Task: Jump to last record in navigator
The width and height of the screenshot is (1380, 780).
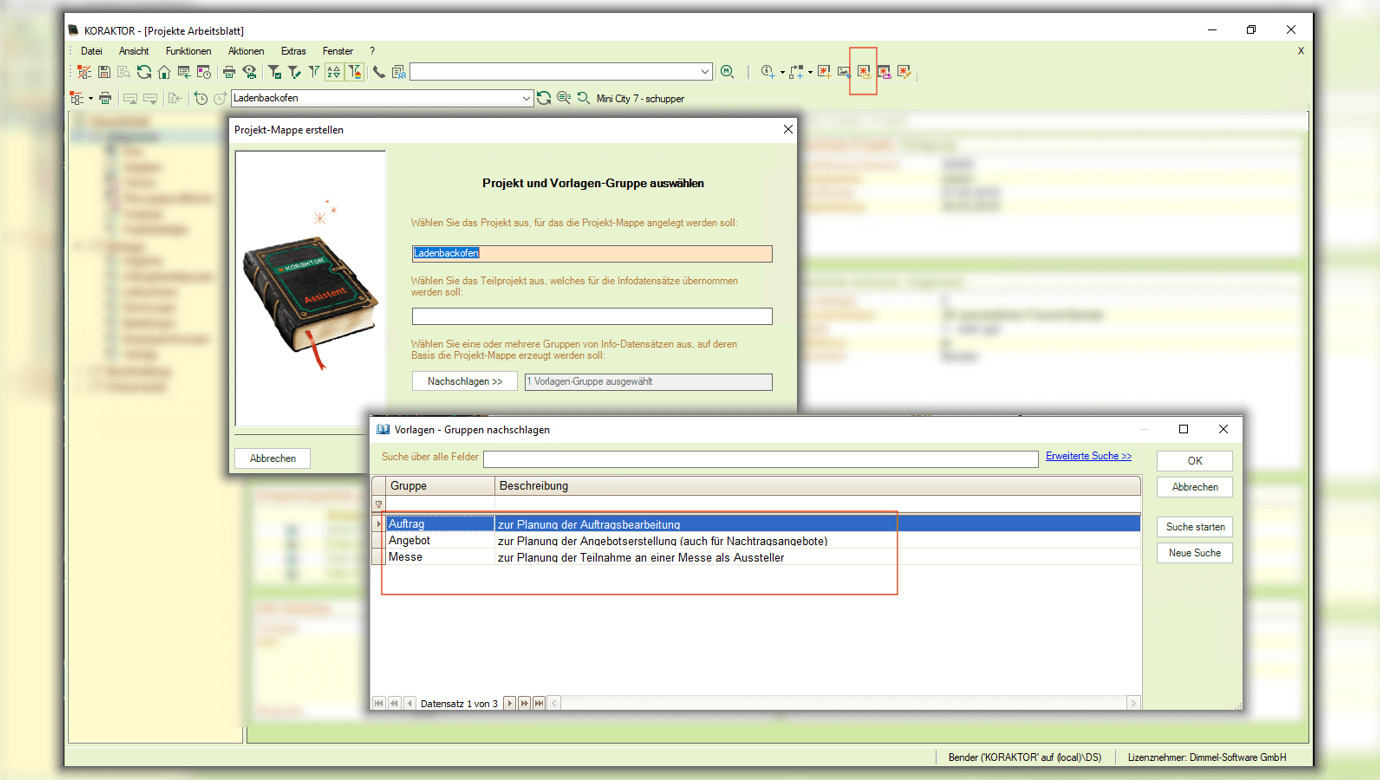Action: pyautogui.click(x=539, y=703)
